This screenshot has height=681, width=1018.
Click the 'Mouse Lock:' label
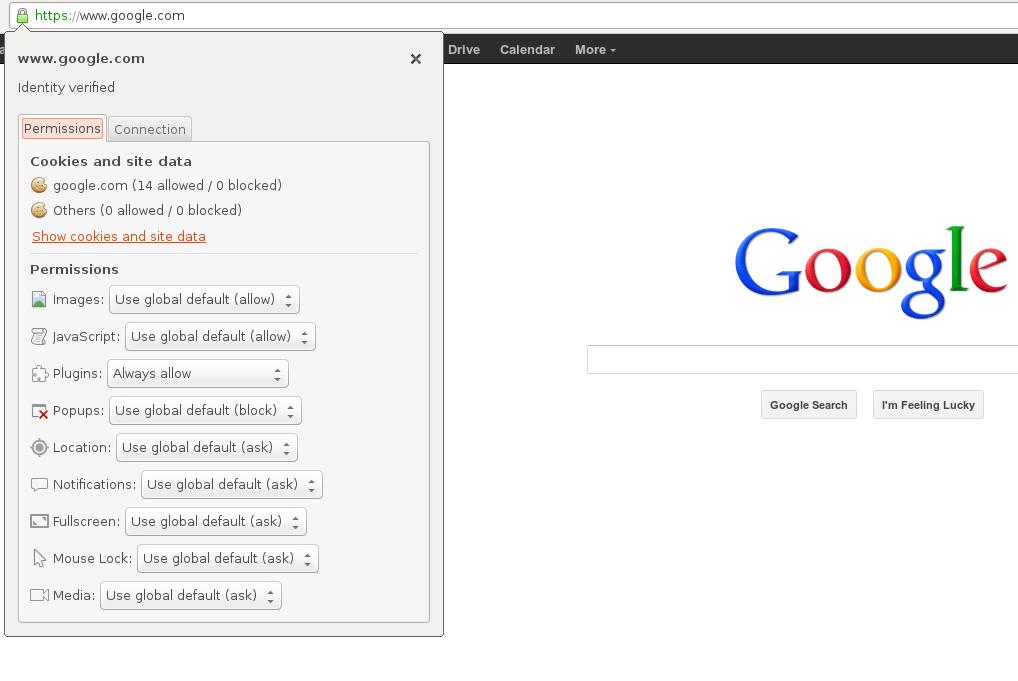[92, 558]
